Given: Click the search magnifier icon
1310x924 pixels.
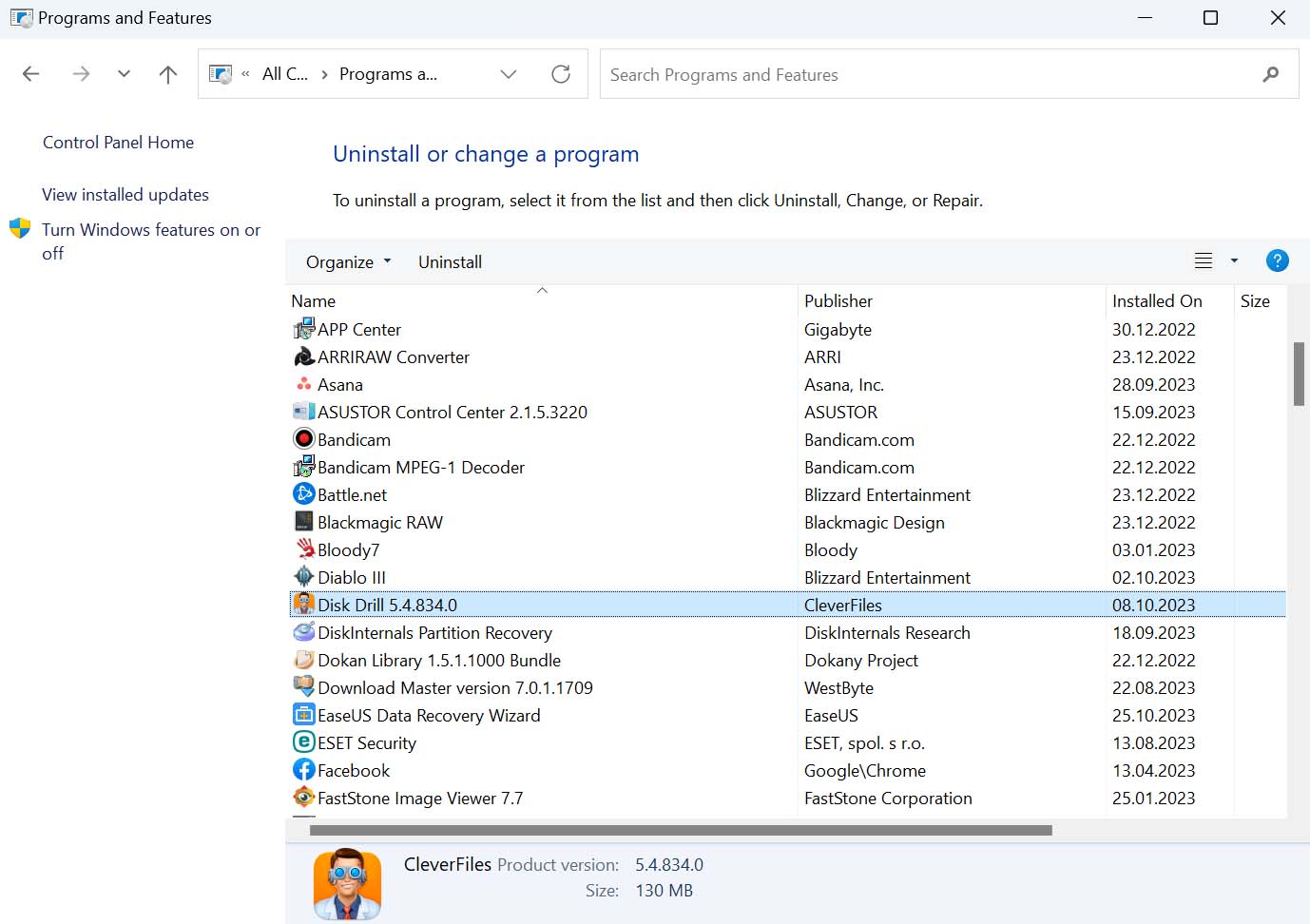Looking at the screenshot, I should (x=1271, y=74).
